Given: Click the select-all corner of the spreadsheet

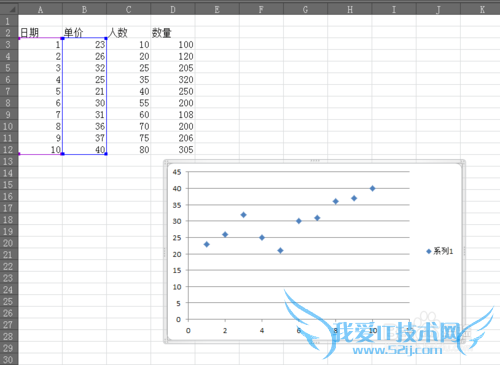Looking at the screenshot, I should 9,9.
